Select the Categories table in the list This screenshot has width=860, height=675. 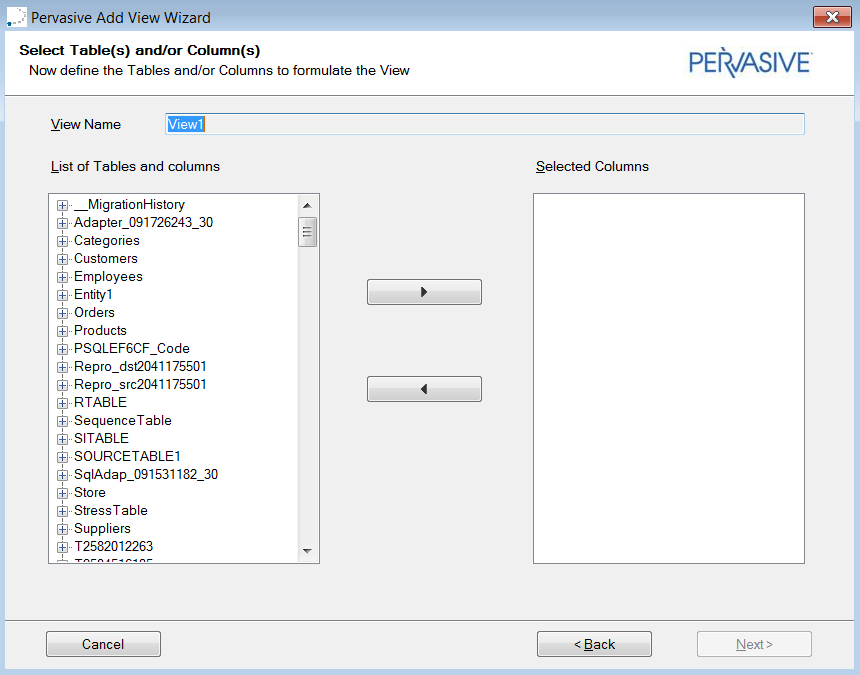click(x=106, y=241)
